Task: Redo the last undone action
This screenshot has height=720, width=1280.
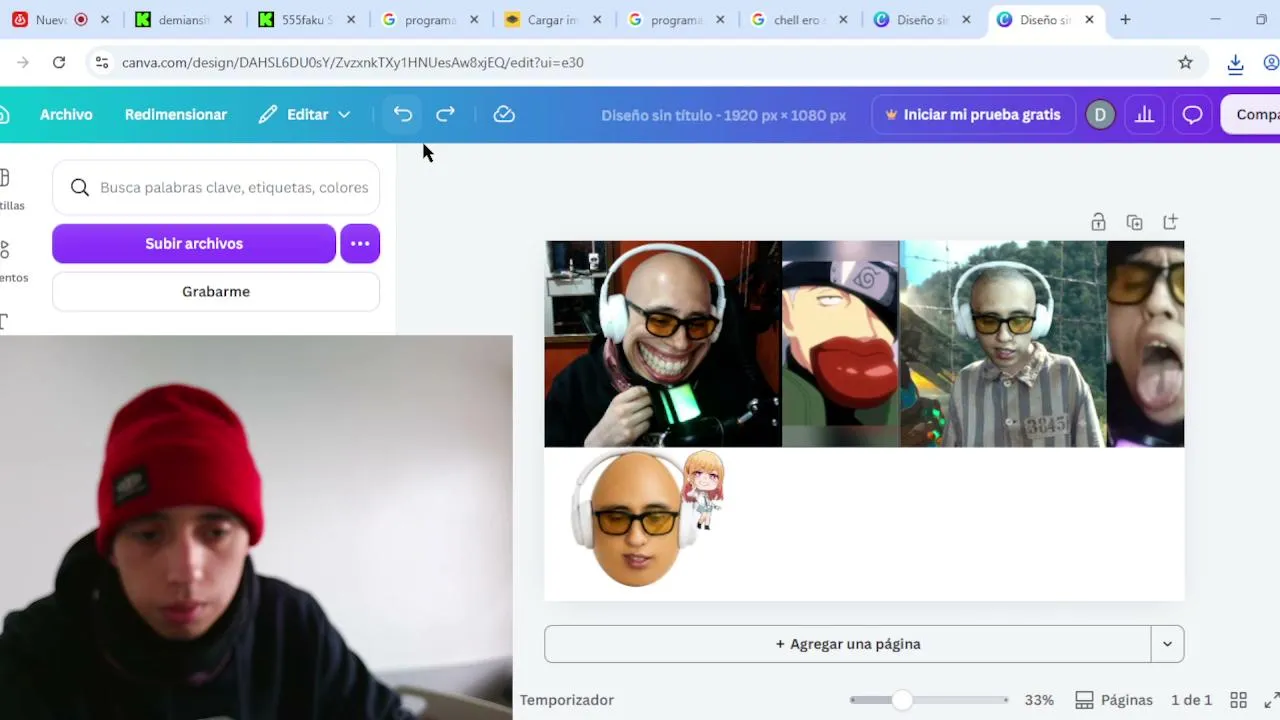Action: (x=446, y=115)
